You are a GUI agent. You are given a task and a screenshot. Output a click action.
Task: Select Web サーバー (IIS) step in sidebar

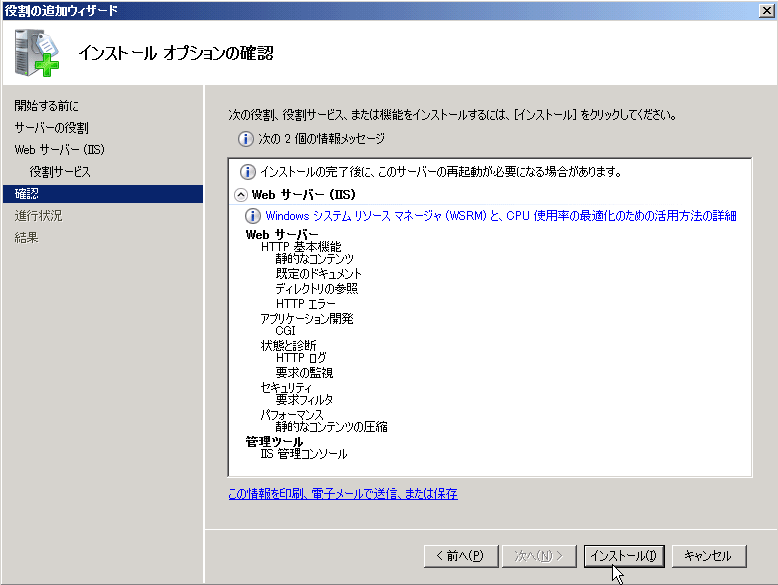pos(60,150)
